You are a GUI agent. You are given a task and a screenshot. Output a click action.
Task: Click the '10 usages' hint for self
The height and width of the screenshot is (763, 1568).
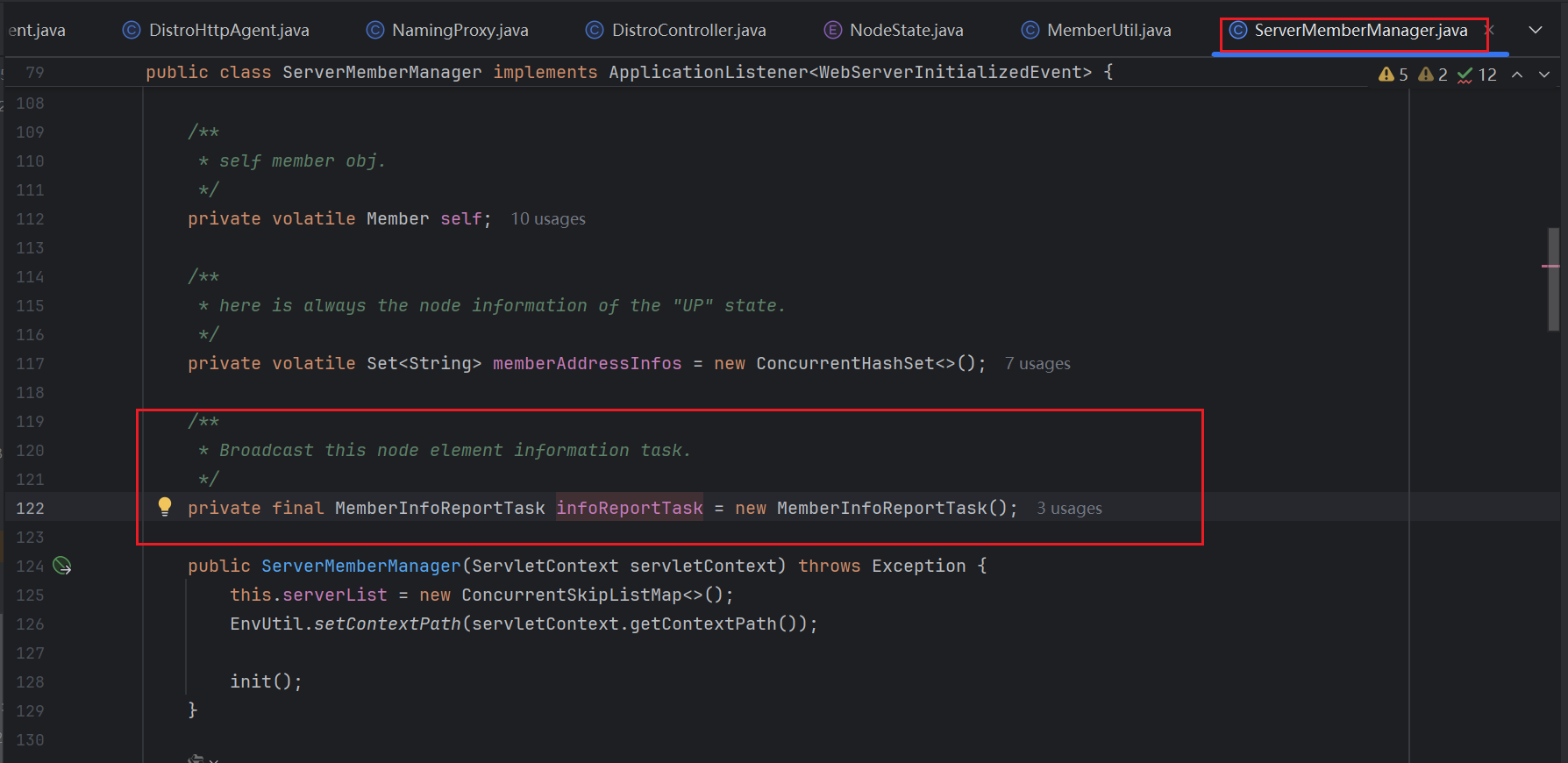tap(548, 219)
